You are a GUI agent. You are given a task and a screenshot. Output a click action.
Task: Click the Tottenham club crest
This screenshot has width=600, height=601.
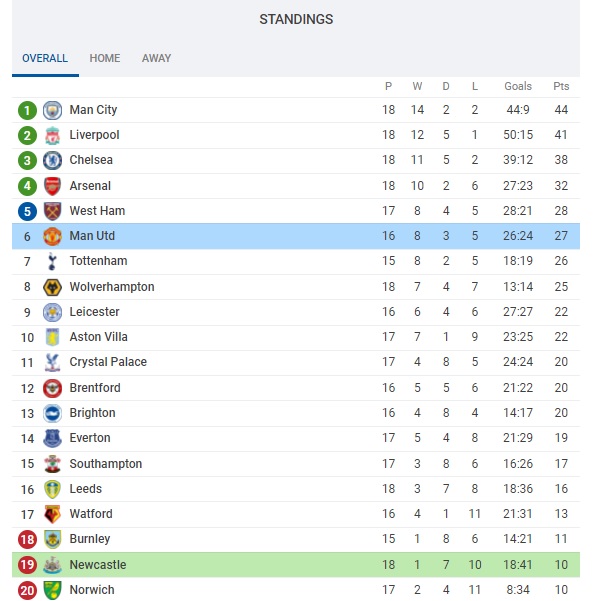tap(52, 262)
